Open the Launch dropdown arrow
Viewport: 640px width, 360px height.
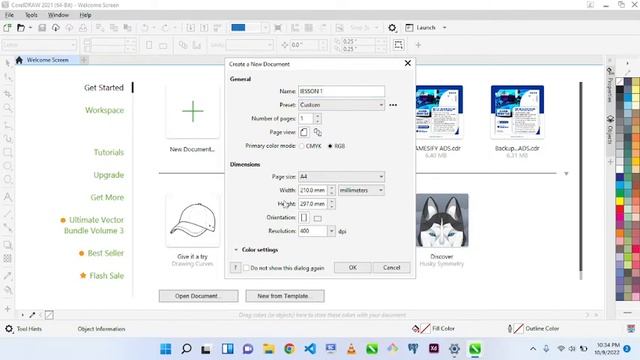pos(444,28)
